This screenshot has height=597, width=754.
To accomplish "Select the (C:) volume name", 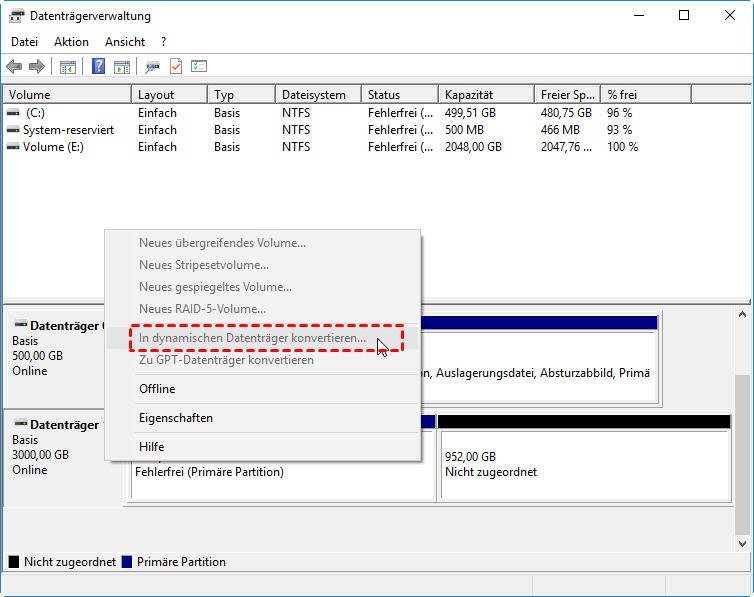I will click(35, 113).
